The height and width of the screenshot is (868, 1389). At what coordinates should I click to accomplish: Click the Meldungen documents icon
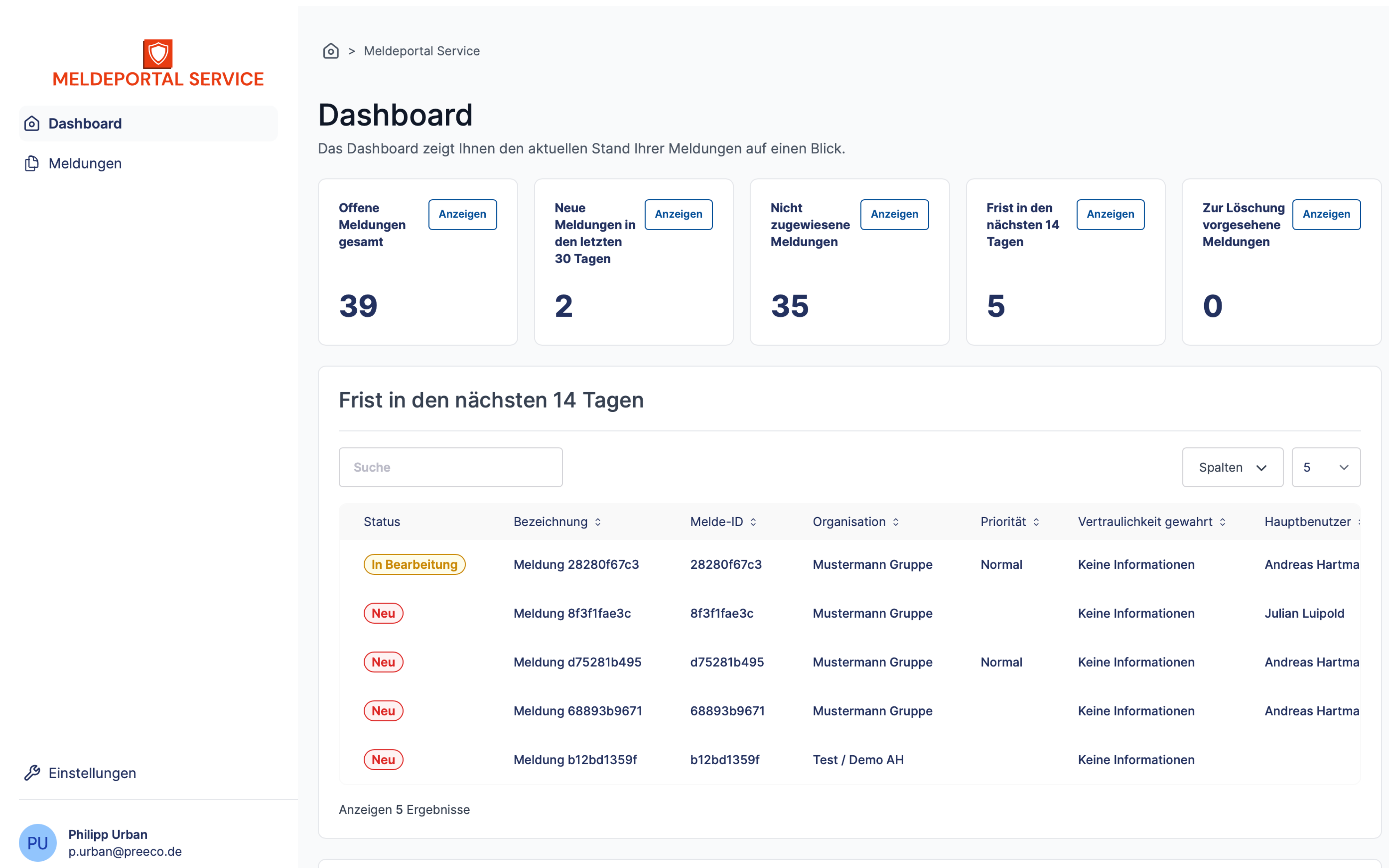[x=32, y=164]
